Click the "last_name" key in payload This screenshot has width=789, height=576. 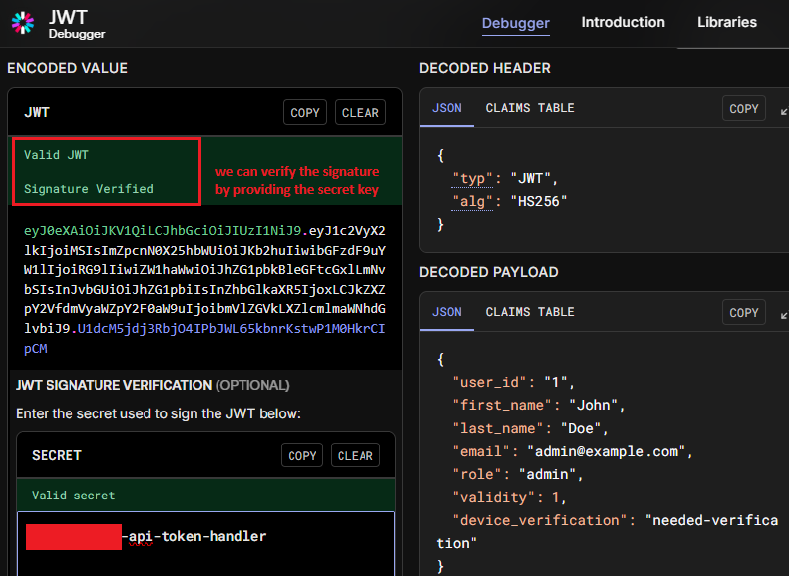(x=498, y=429)
